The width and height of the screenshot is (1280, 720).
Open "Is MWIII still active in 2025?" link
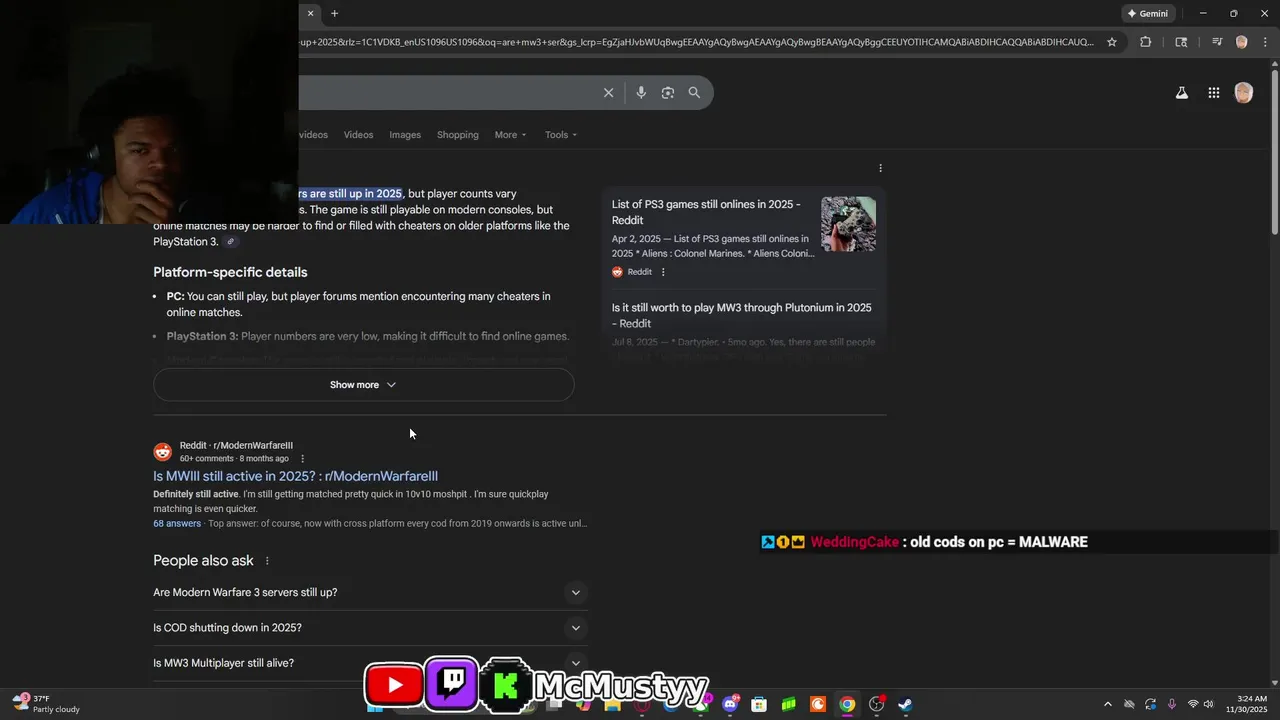(x=295, y=476)
